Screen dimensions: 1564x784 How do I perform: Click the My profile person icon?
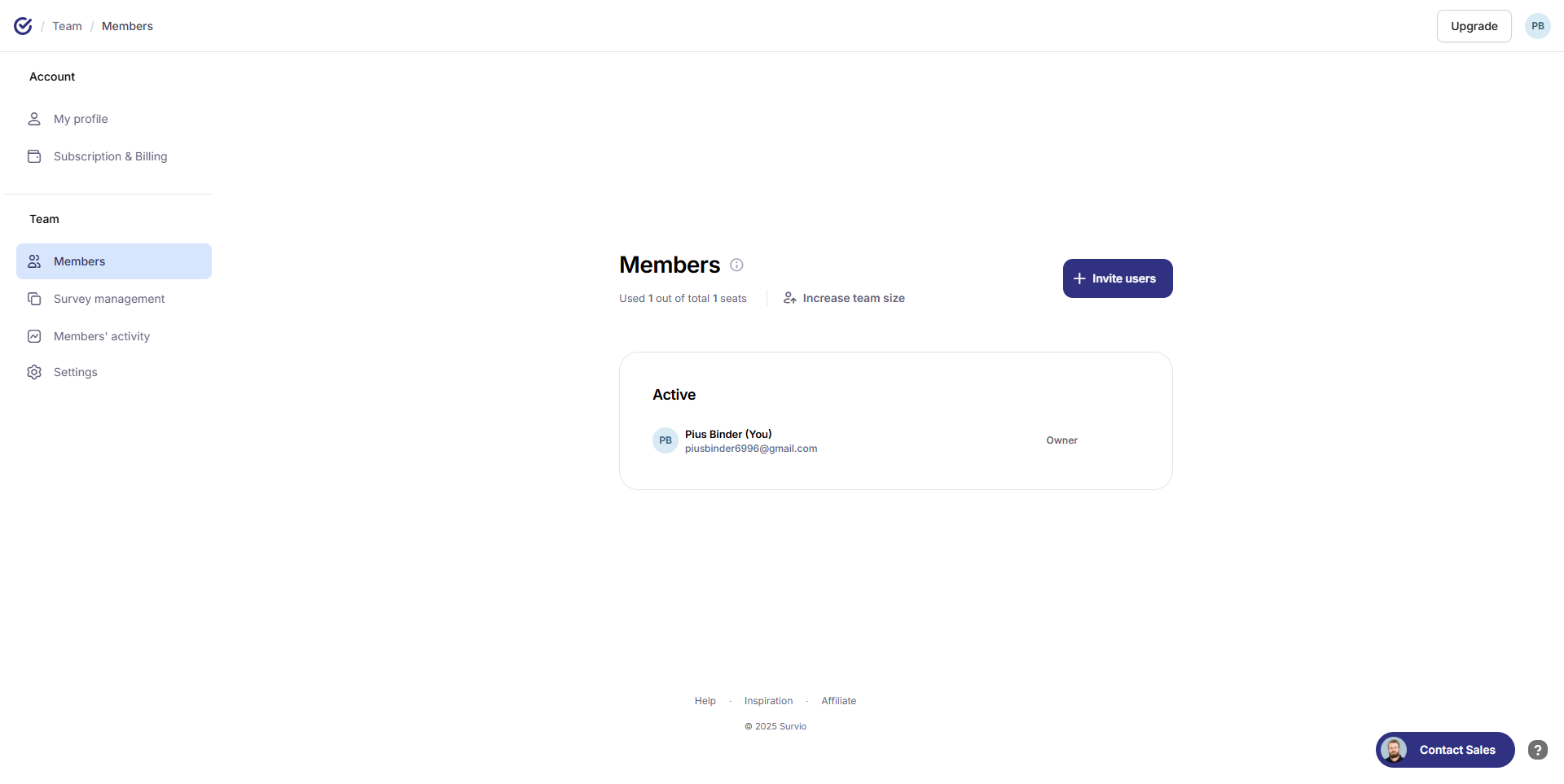[x=34, y=119]
